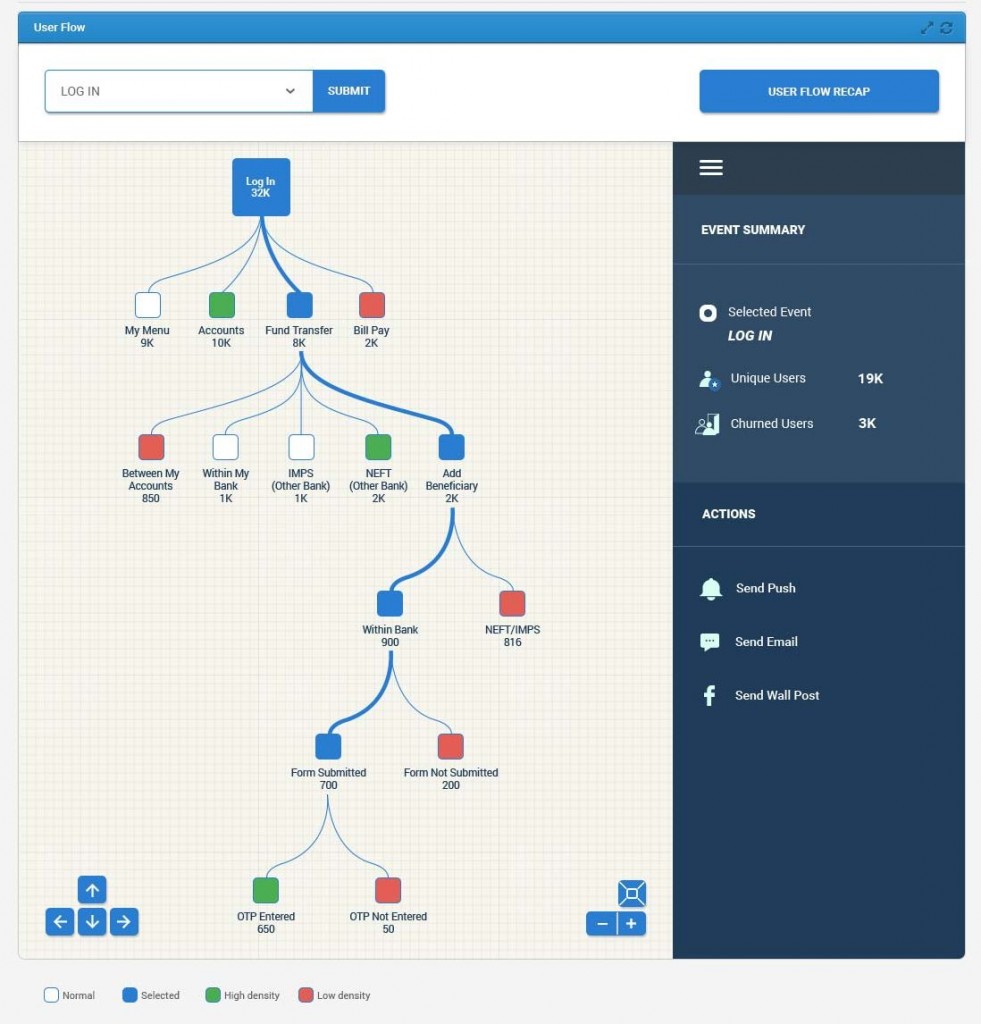The width and height of the screenshot is (981, 1024).
Task: Pan the flow chart up with arrow
Action: [92, 890]
